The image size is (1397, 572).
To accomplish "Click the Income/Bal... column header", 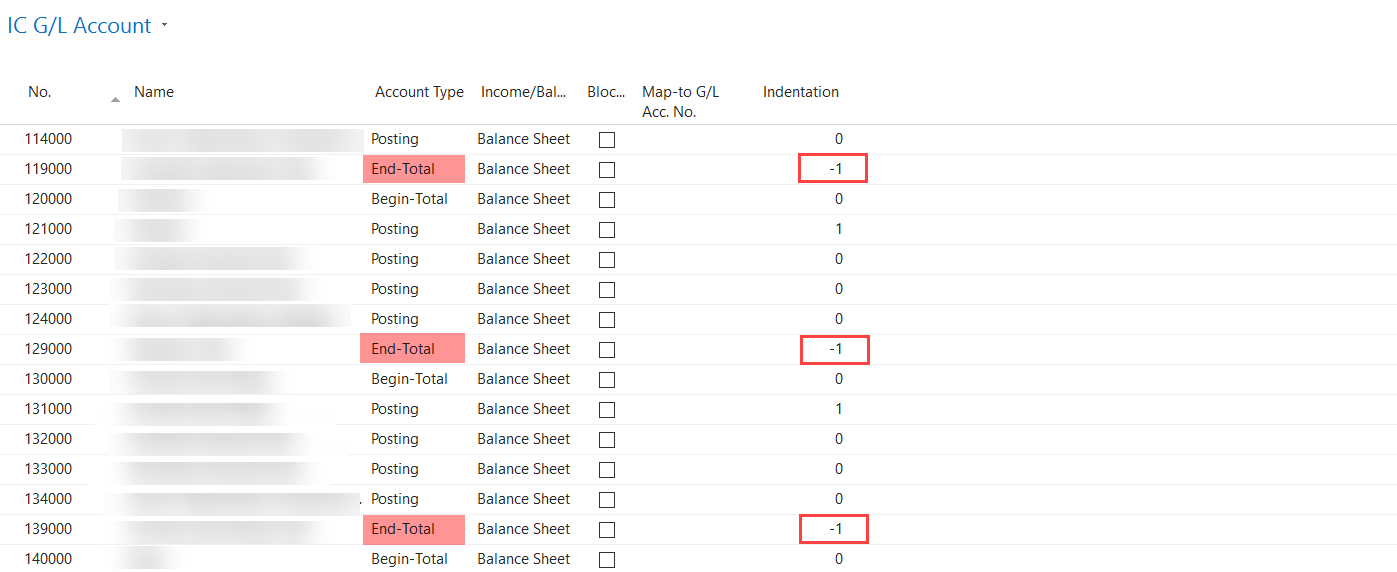I will 524,92.
